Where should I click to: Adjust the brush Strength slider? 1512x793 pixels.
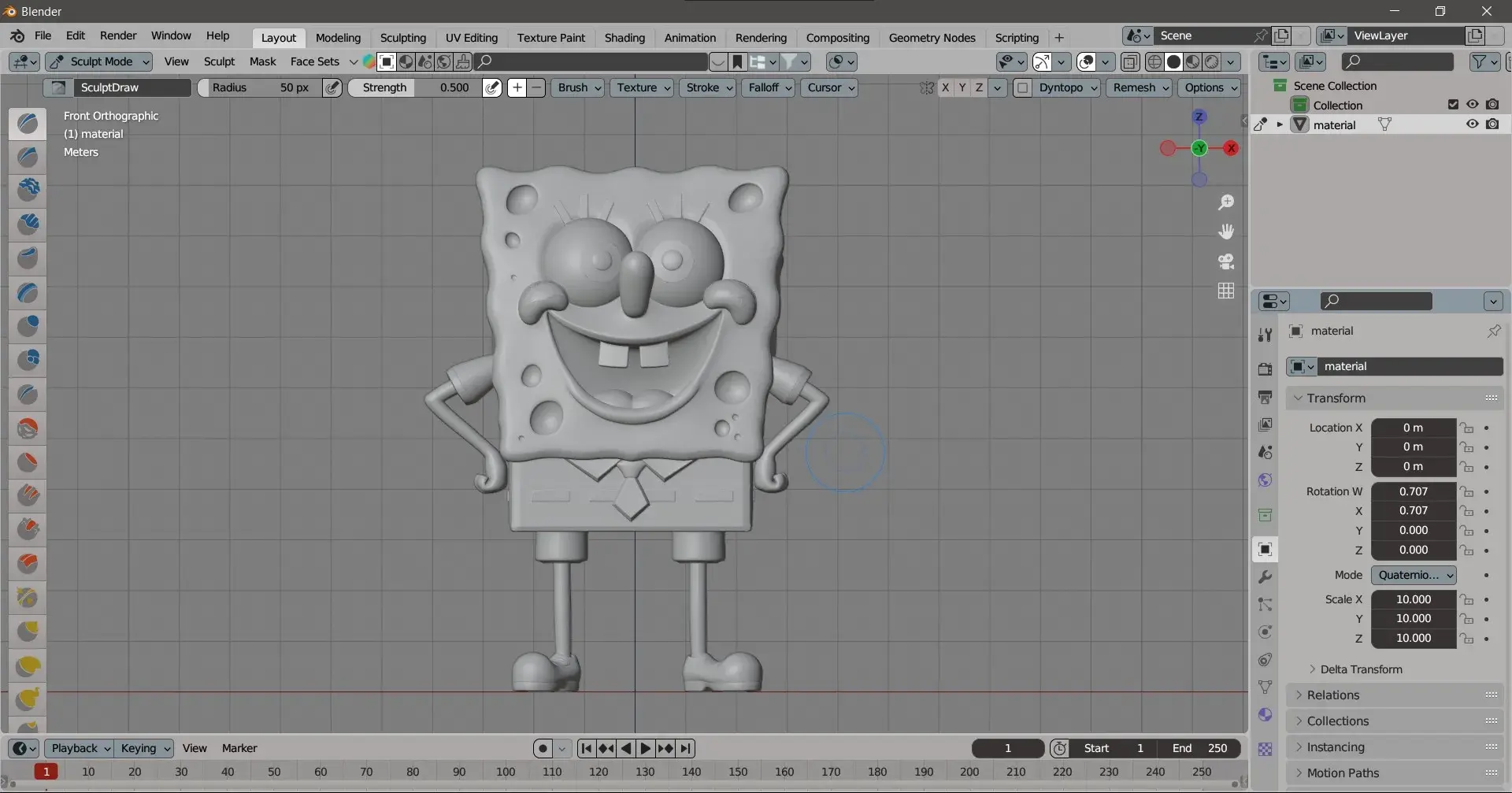pos(414,87)
